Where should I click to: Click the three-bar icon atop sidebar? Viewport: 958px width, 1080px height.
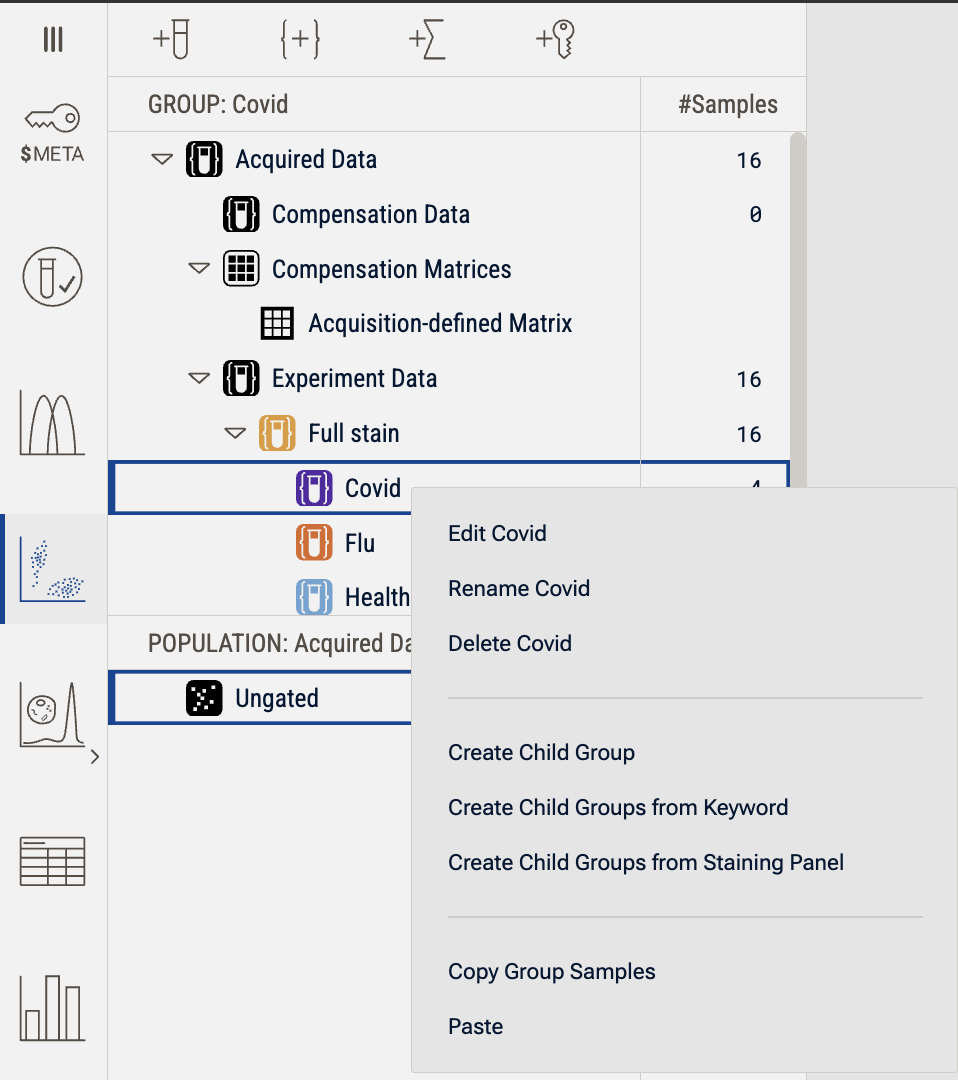[53, 39]
